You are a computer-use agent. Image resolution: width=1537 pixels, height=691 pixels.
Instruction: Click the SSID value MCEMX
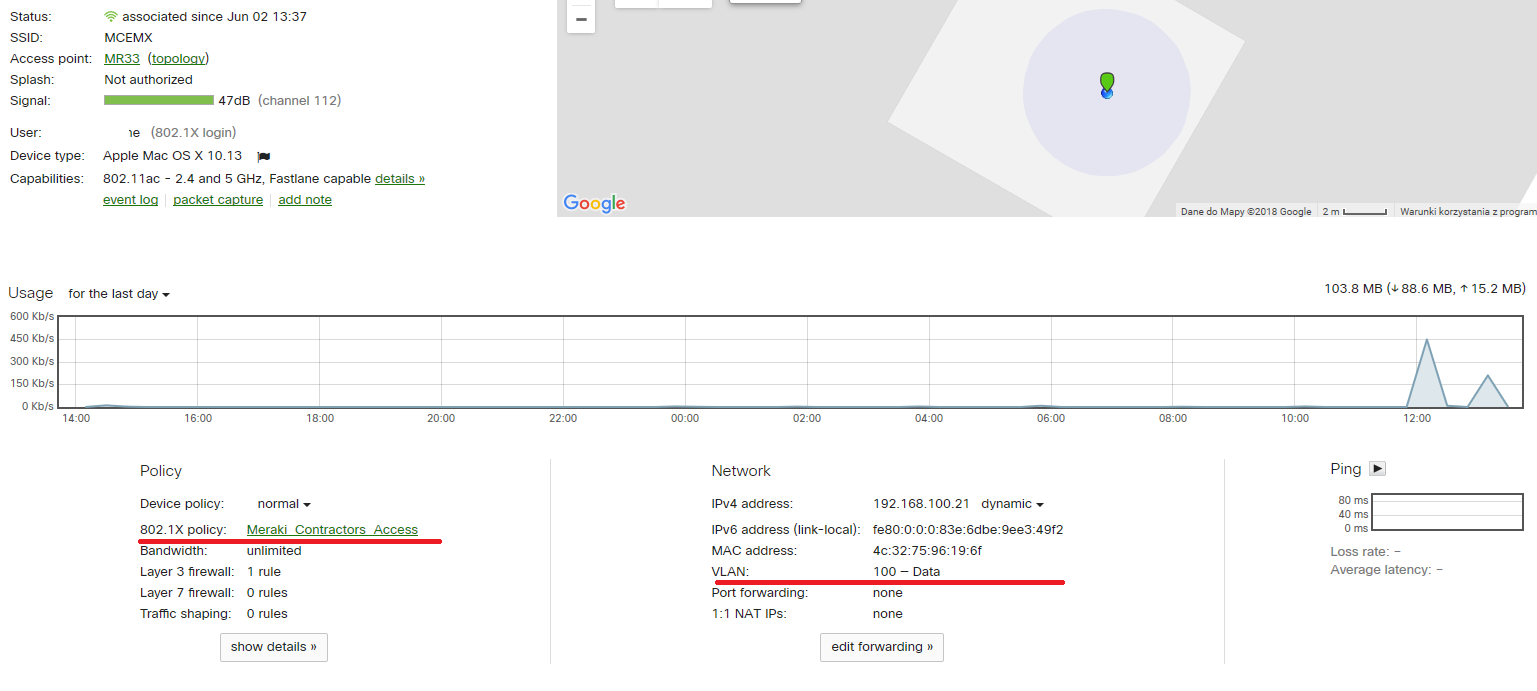pos(128,38)
